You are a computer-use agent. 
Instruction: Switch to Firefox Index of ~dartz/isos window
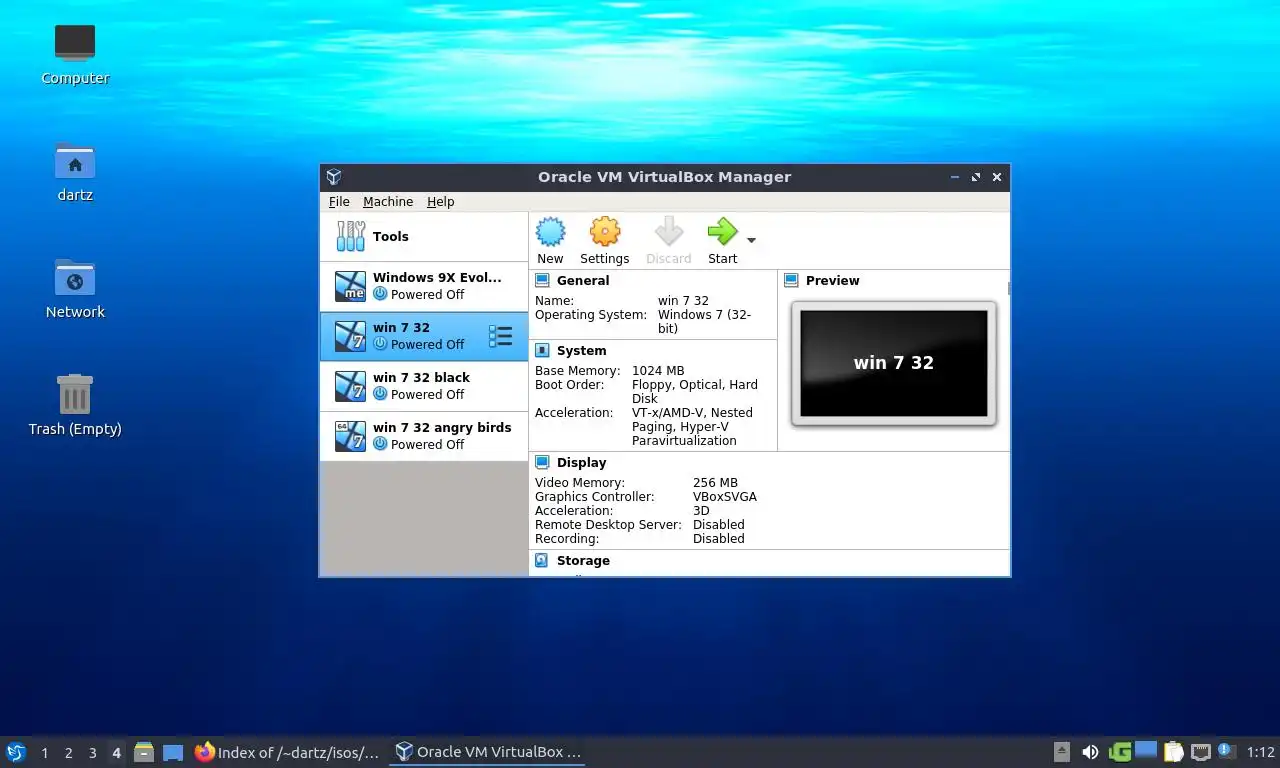288,752
